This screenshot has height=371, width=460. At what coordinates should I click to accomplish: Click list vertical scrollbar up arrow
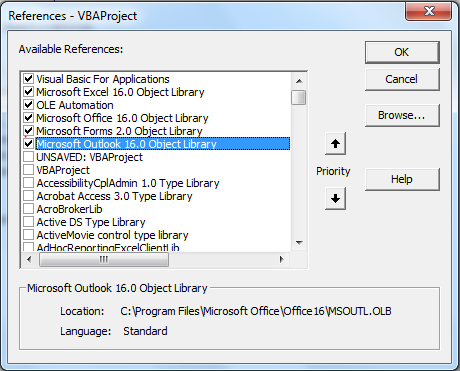[x=299, y=81]
